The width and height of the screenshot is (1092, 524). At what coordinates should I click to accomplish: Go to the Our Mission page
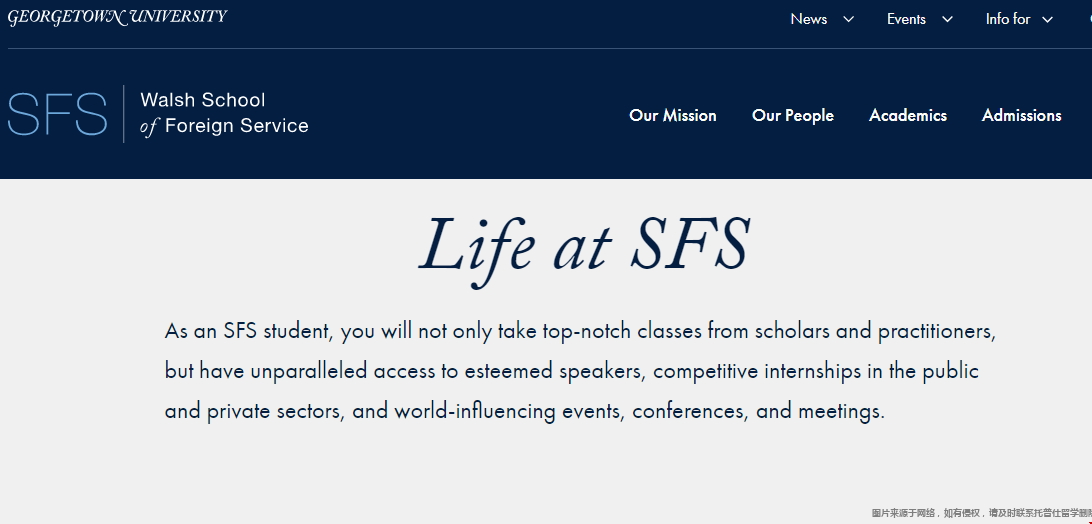[x=673, y=116]
